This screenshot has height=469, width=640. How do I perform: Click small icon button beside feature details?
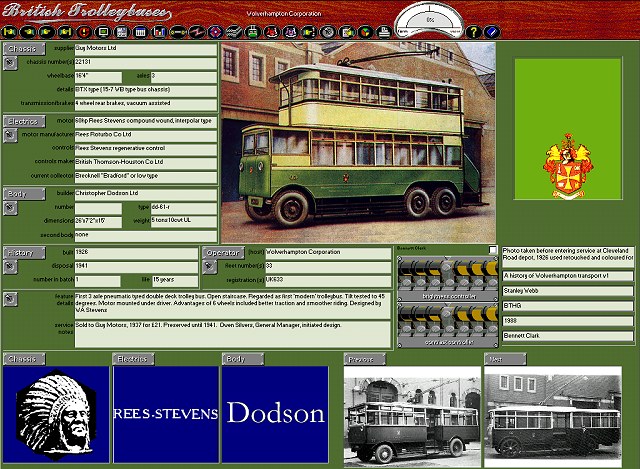coord(11,299)
